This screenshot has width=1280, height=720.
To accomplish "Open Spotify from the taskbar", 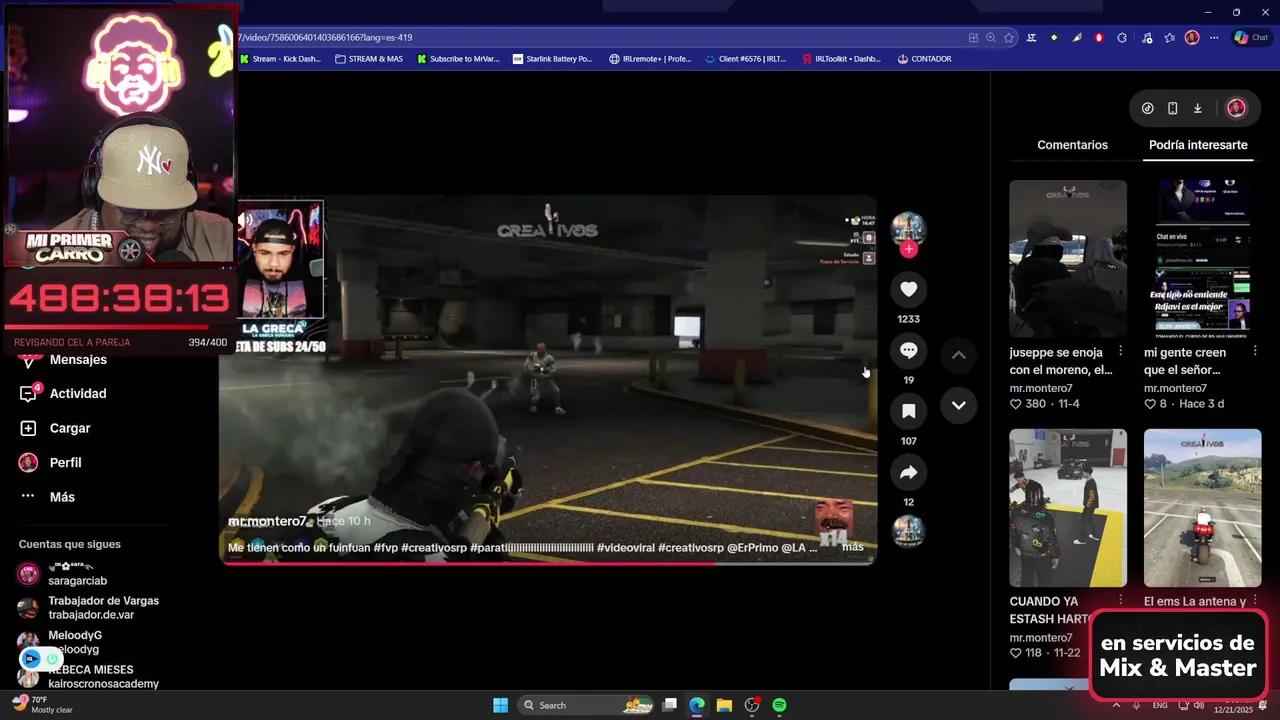I will (x=779, y=705).
